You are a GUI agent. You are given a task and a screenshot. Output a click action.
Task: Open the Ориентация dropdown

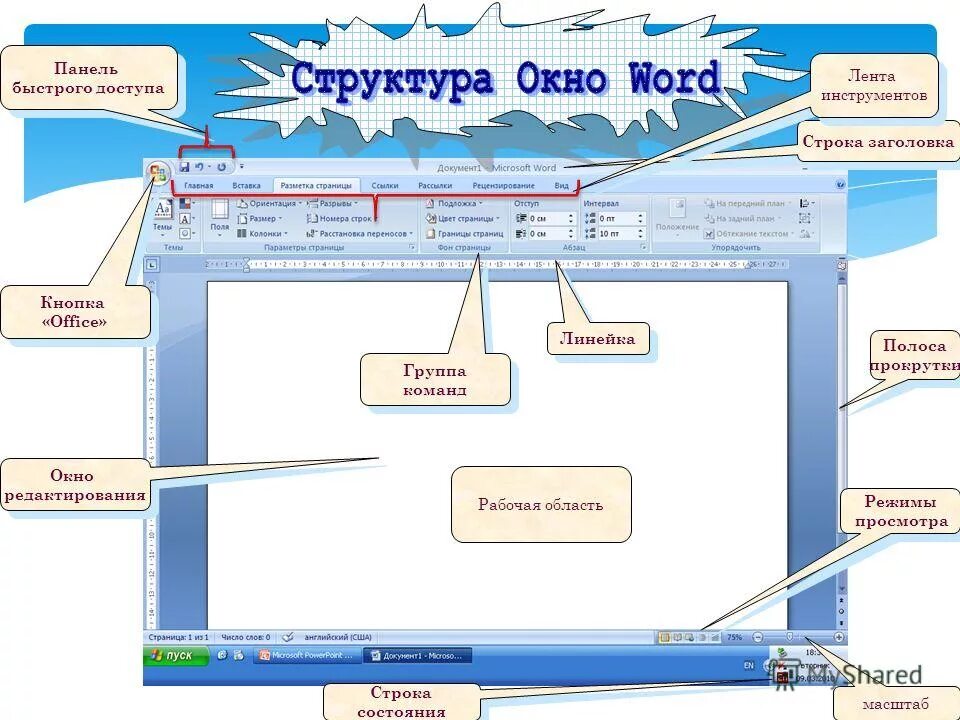(x=269, y=203)
